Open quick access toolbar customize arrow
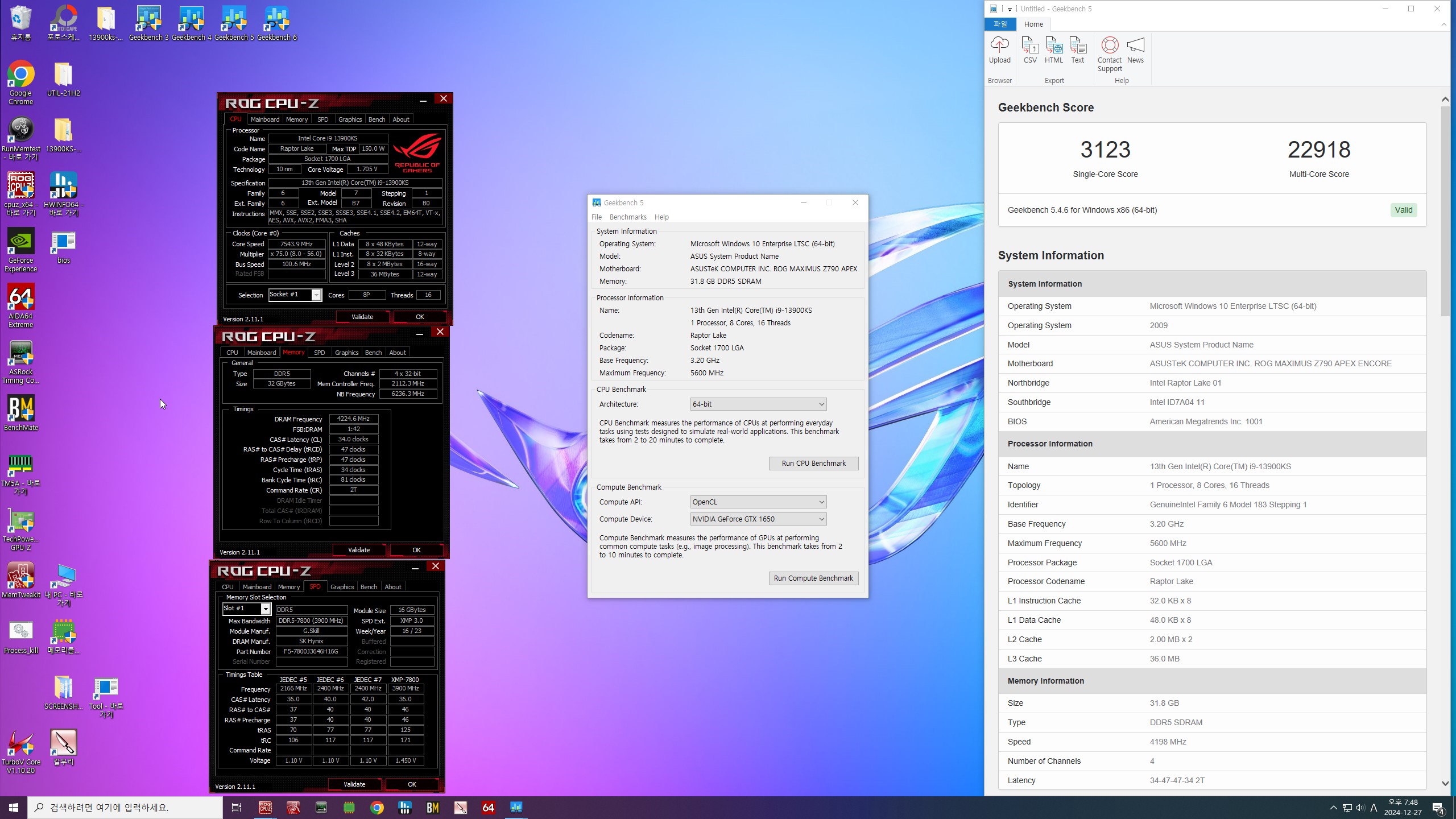 [1010, 9]
